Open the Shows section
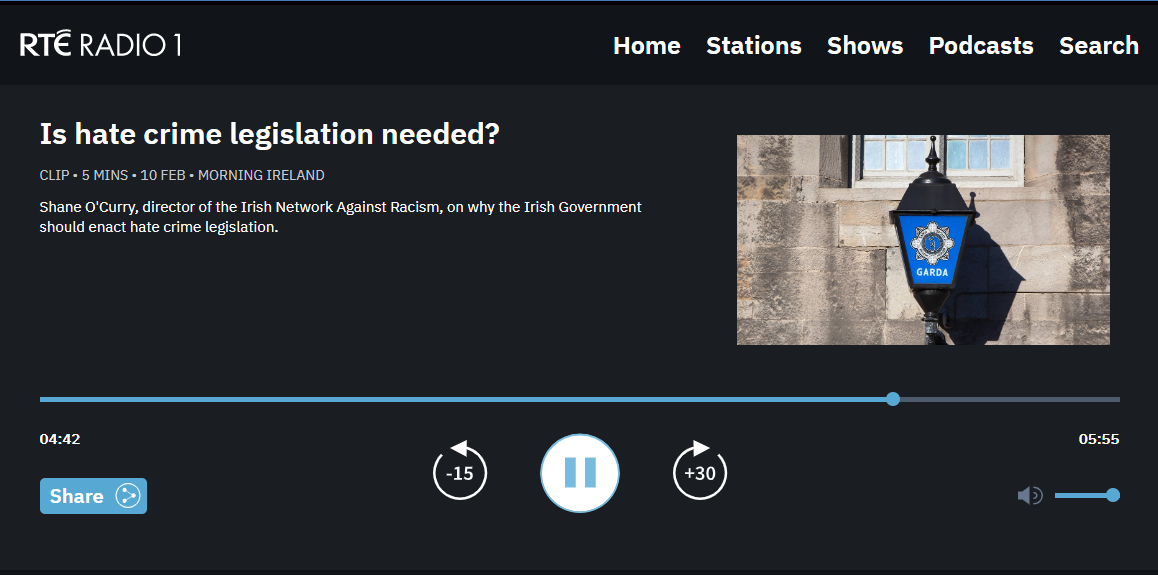 (x=865, y=46)
